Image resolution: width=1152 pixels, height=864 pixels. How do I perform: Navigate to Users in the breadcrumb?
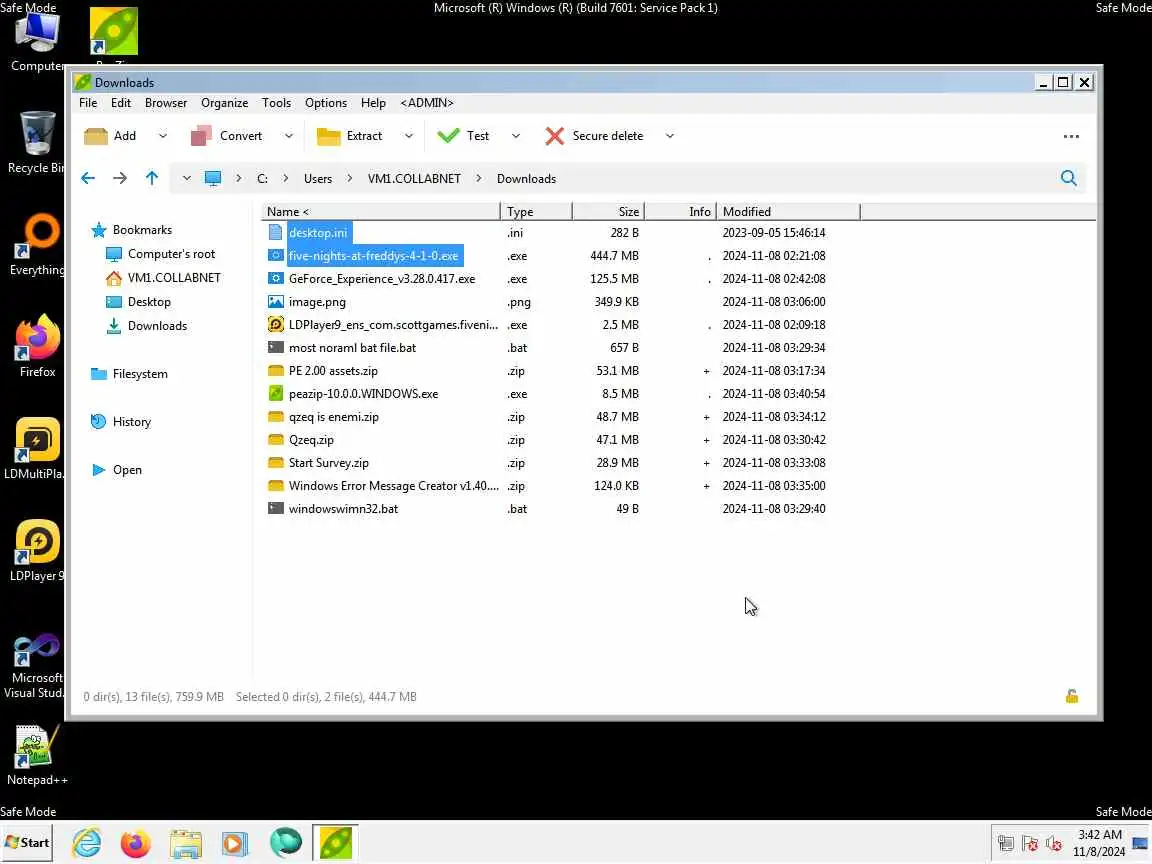tap(318, 179)
